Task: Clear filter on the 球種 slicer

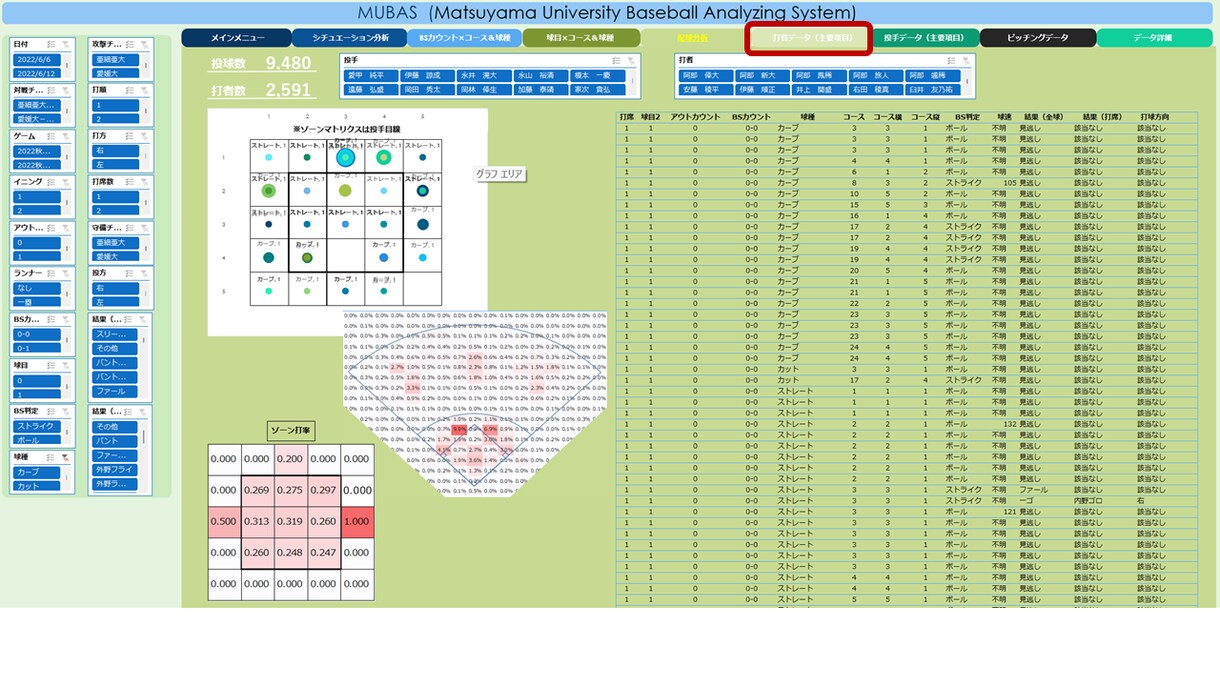Action: (67, 456)
